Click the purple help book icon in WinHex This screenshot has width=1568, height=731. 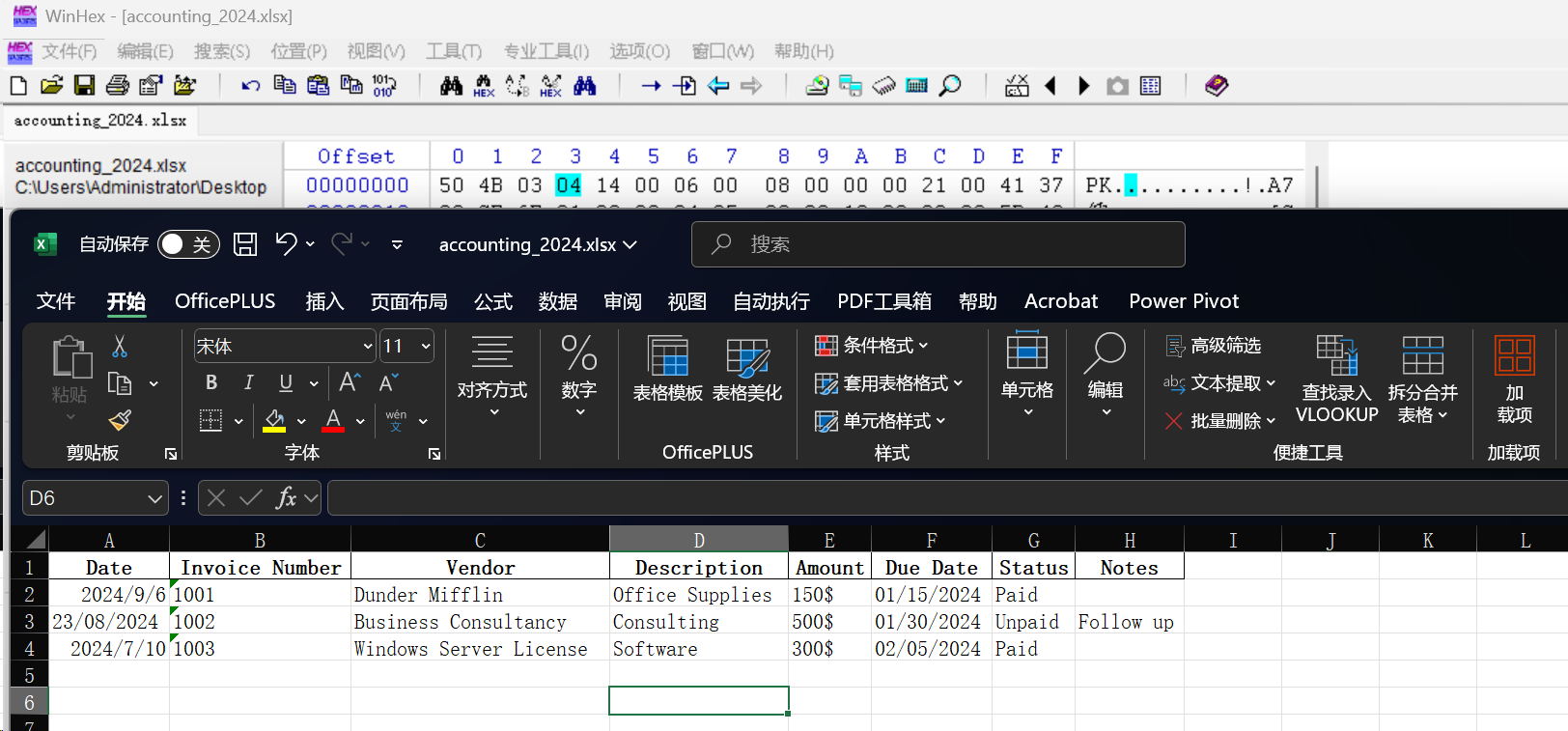pyautogui.click(x=1217, y=86)
